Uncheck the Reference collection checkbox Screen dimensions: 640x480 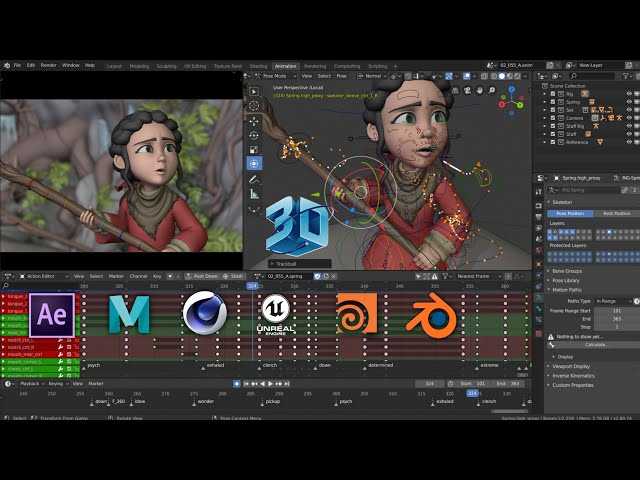click(553, 142)
